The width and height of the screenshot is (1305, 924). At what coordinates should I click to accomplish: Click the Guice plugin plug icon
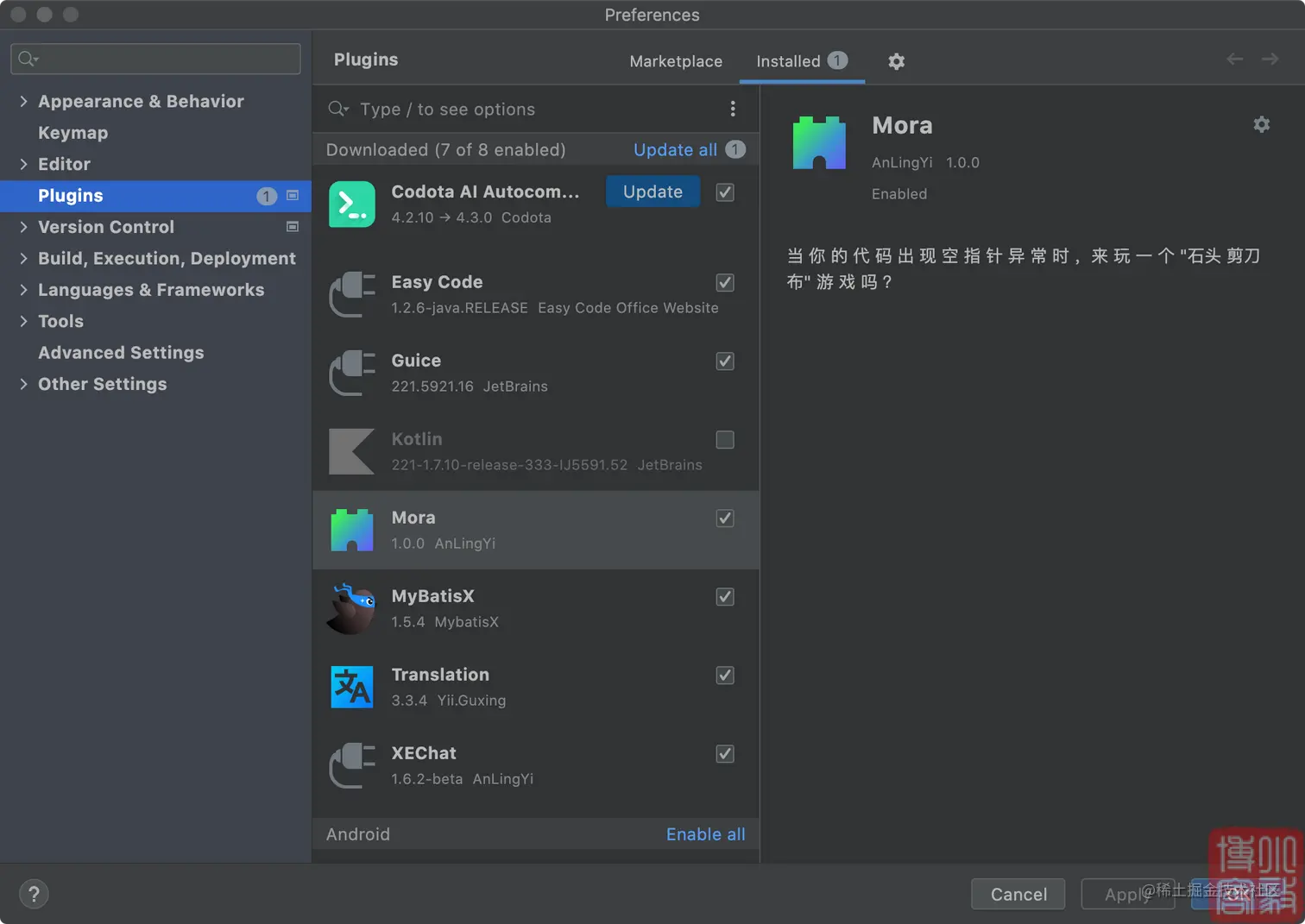point(352,374)
